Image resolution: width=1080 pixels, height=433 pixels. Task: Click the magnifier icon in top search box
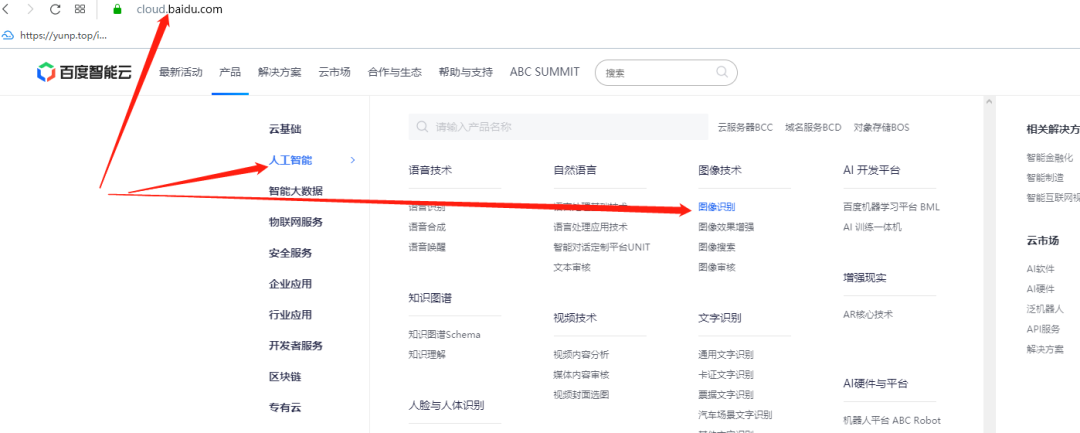(722, 72)
